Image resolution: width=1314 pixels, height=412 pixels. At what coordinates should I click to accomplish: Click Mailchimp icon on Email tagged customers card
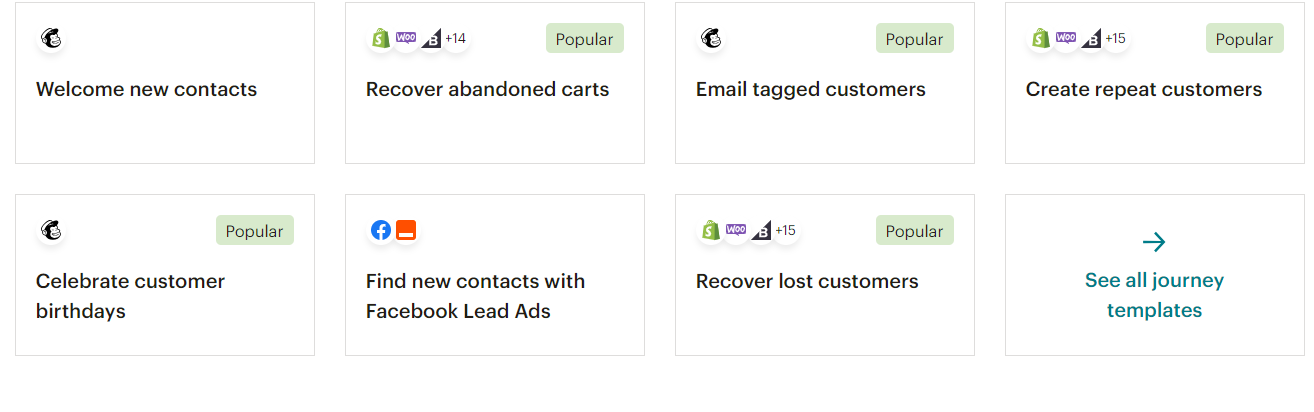click(x=711, y=39)
